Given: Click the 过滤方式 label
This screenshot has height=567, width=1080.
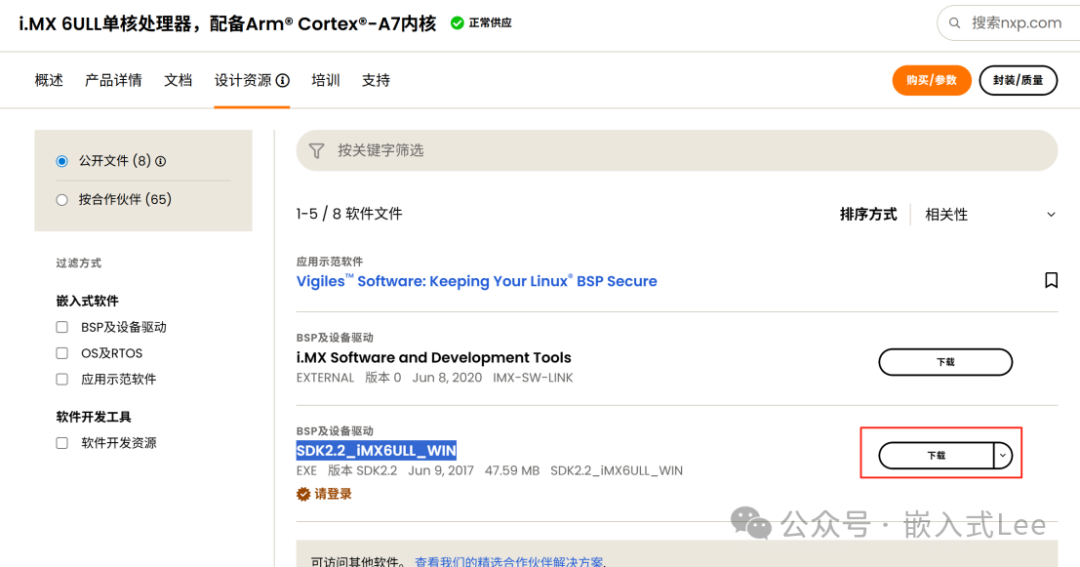Looking at the screenshot, I should click(x=79, y=263).
